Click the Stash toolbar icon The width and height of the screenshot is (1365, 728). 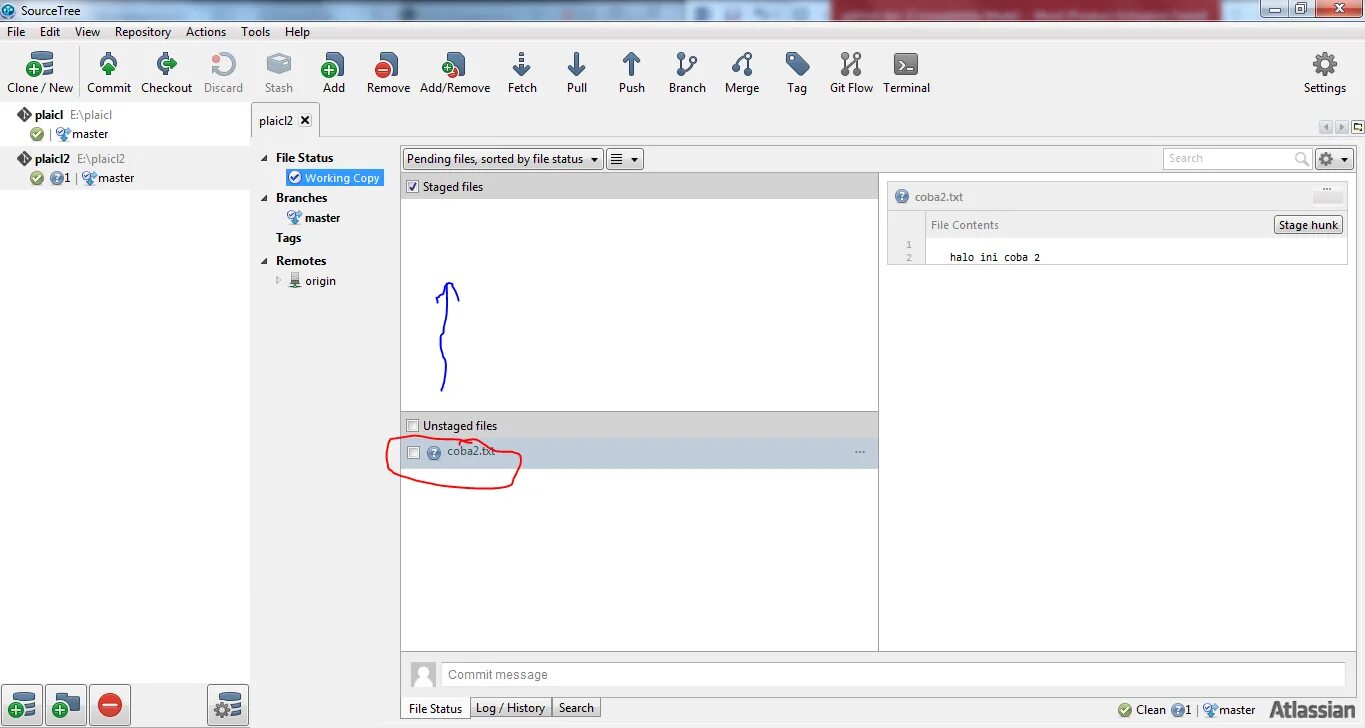[279, 72]
